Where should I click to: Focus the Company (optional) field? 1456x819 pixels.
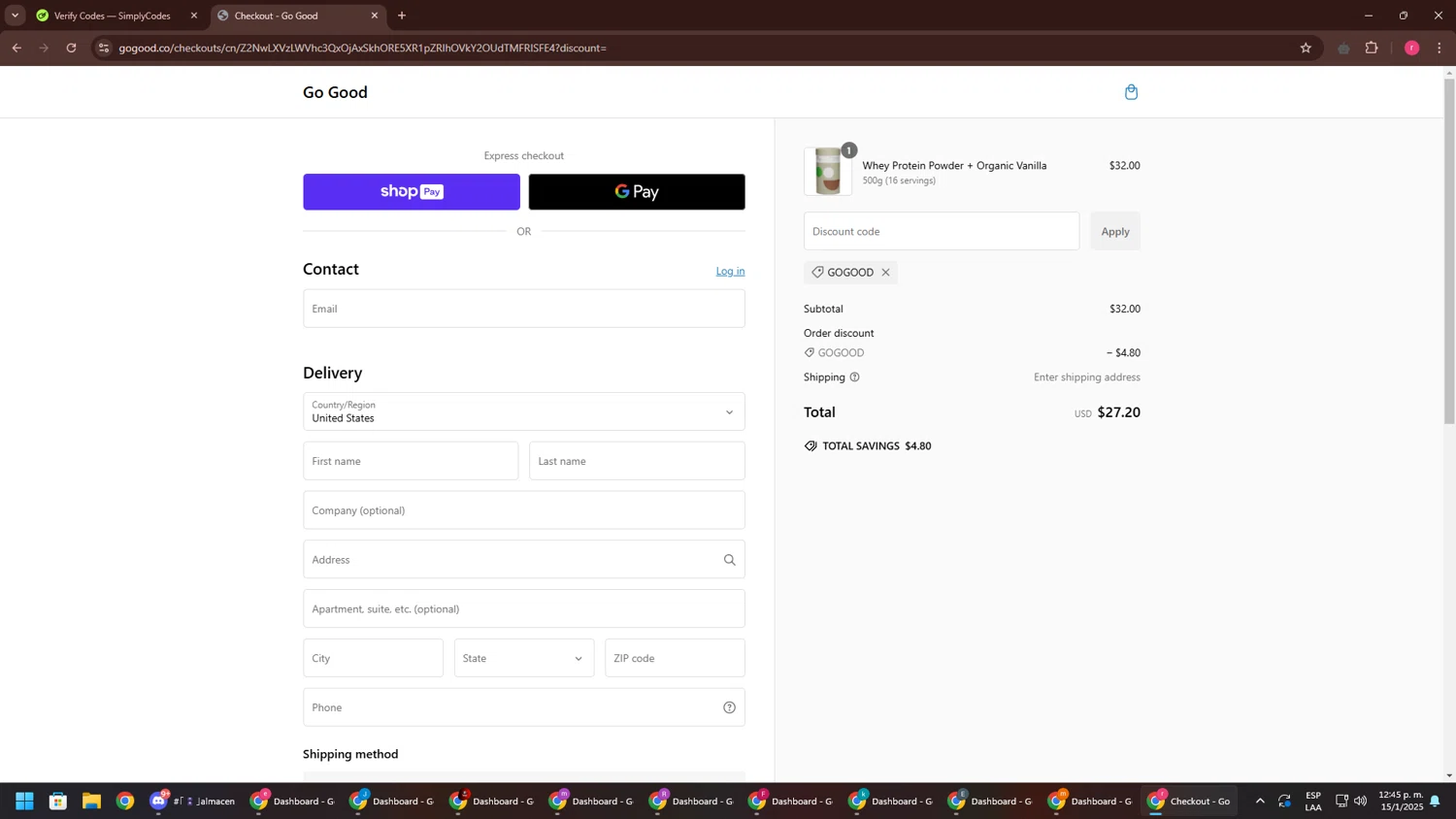click(x=524, y=510)
